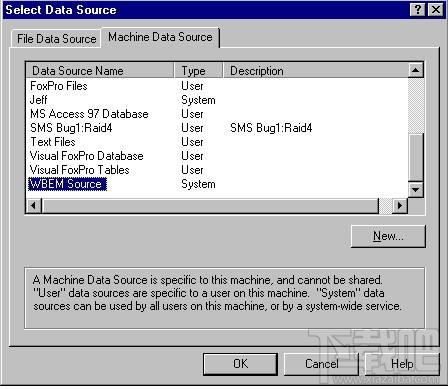Sort by the Description column header
The height and width of the screenshot is (389, 448).
(316, 71)
